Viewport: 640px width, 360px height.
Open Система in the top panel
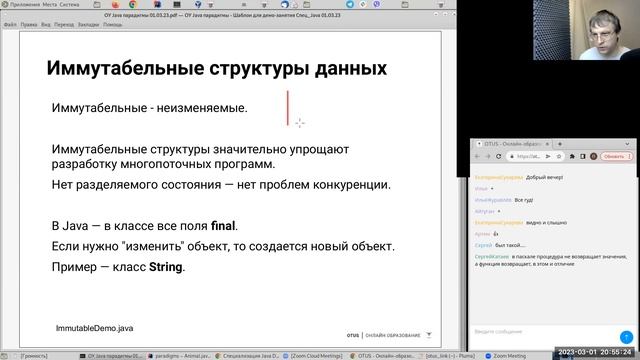point(69,4)
